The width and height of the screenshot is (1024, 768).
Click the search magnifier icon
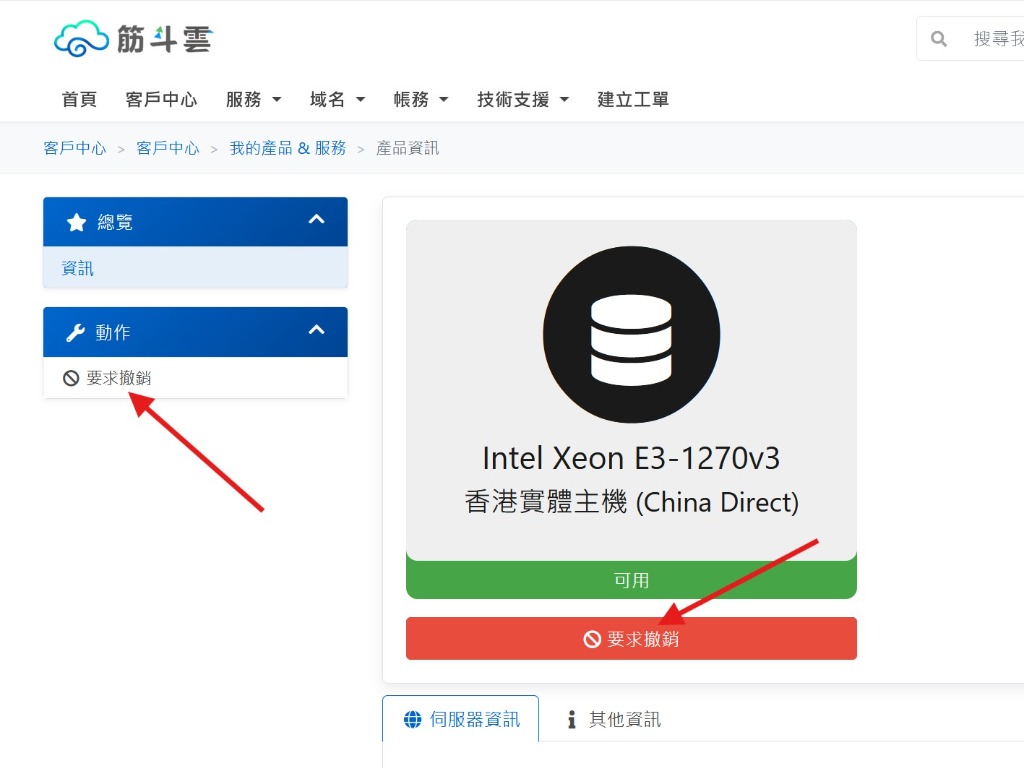[939, 39]
